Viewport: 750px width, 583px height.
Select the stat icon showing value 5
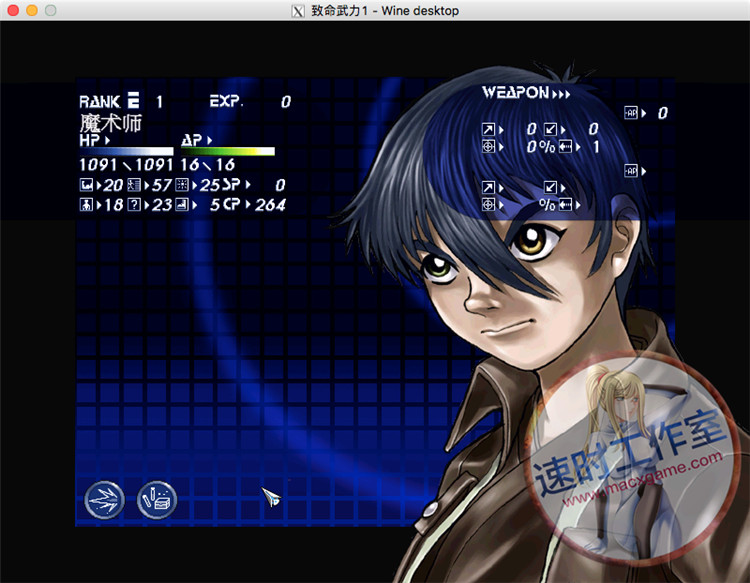coord(182,205)
